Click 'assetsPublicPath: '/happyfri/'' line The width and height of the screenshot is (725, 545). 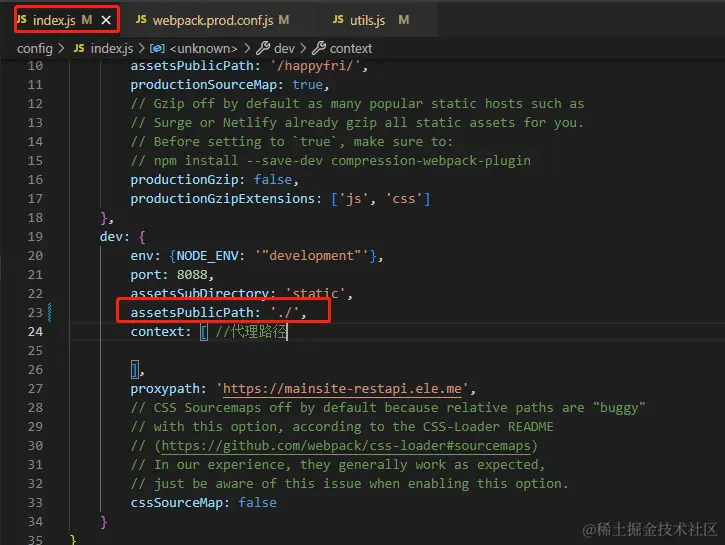pos(249,66)
